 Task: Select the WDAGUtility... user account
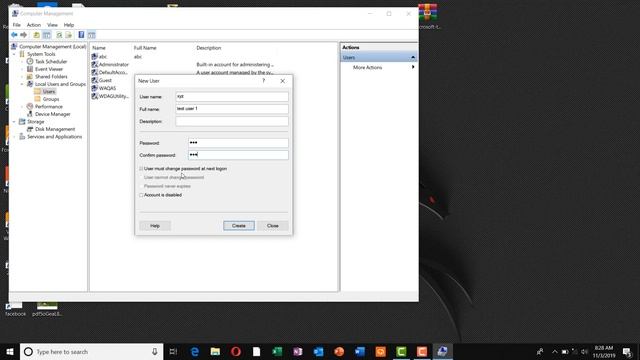click(114, 96)
